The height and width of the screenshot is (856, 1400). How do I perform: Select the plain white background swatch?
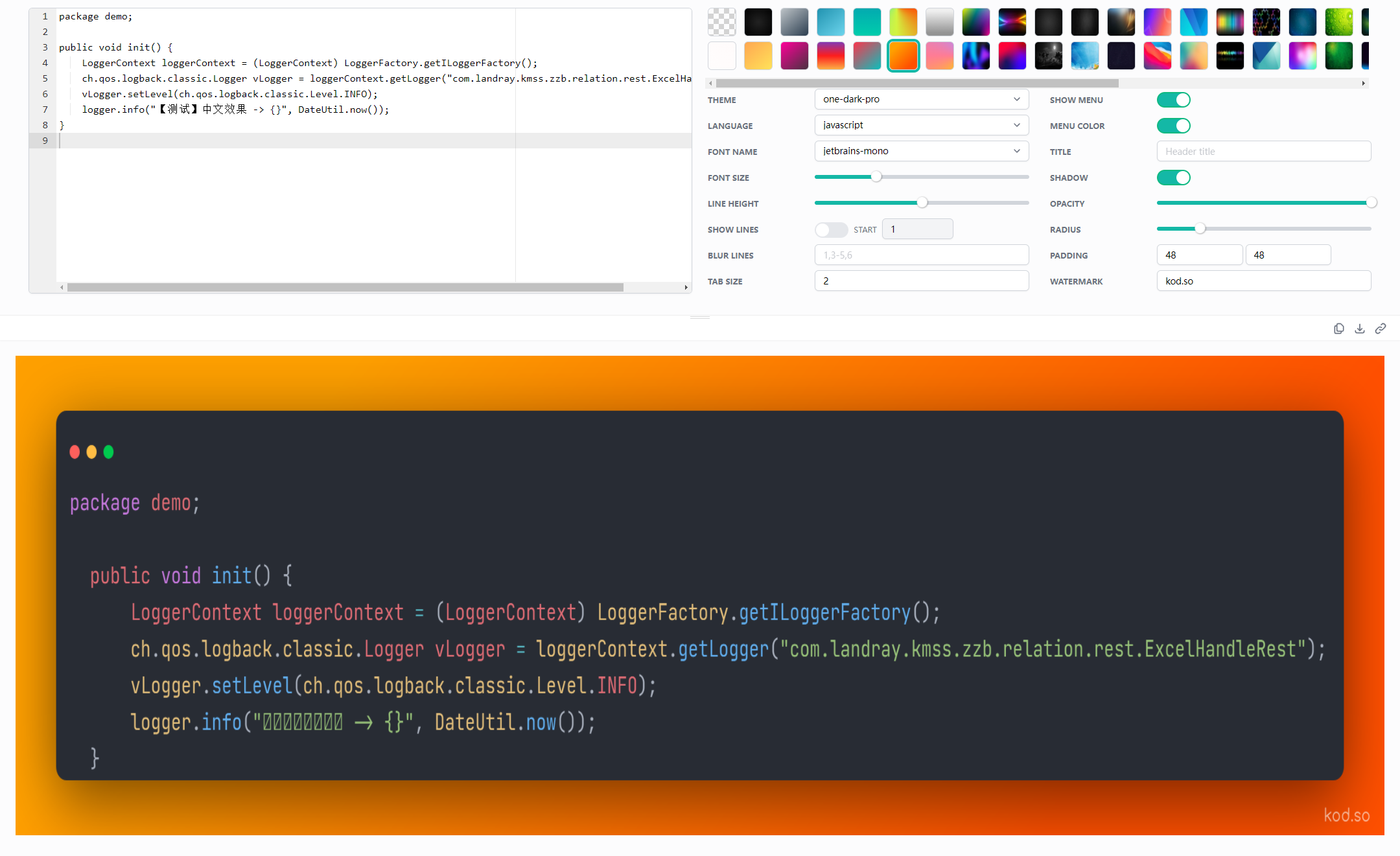[721, 56]
